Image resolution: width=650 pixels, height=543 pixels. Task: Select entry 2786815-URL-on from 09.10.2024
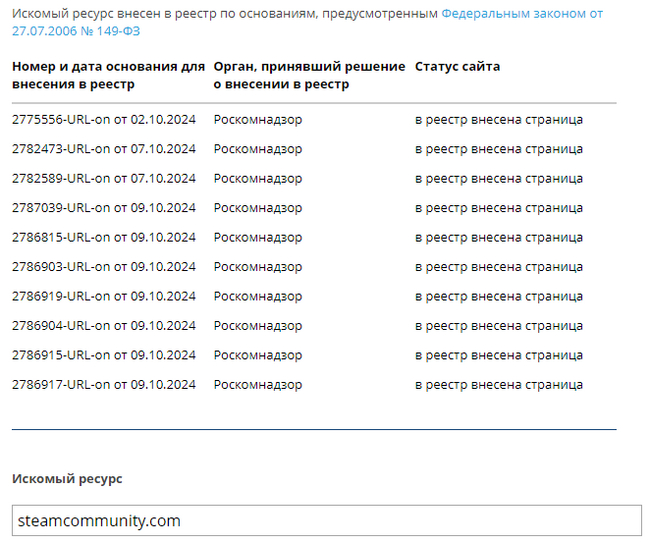(104, 238)
